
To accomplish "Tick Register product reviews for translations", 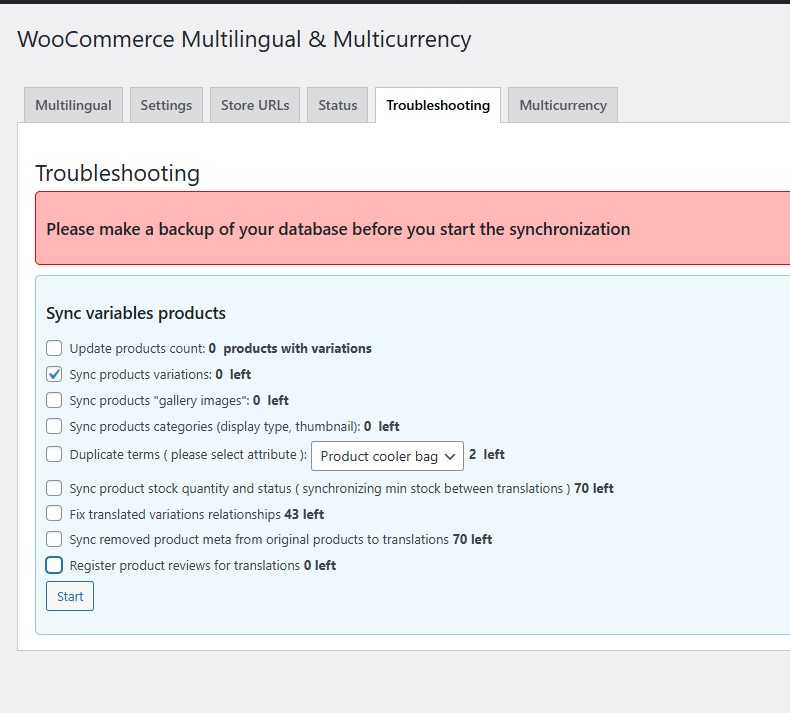I will (x=54, y=565).
